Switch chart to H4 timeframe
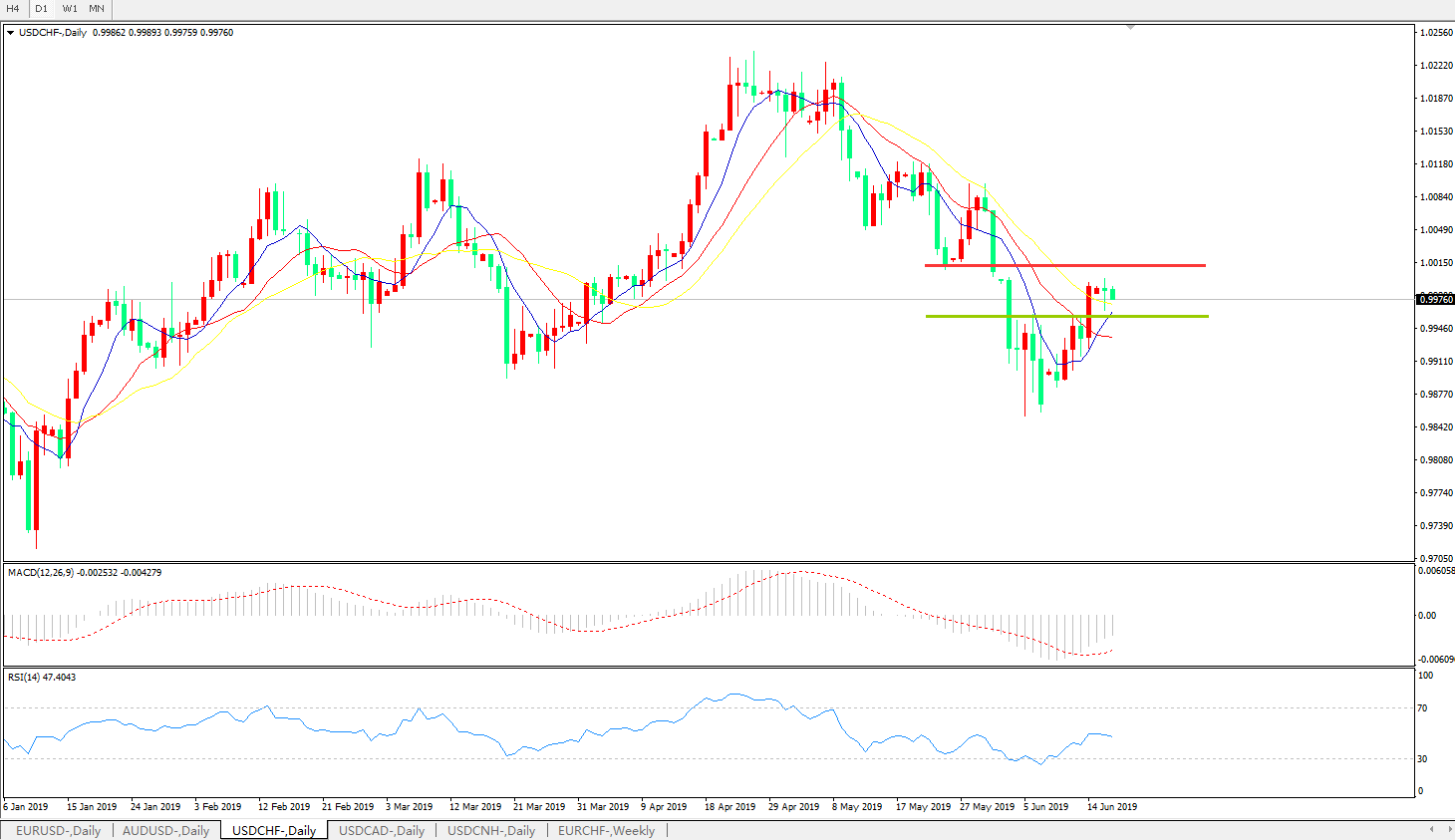Image resolution: width=1455 pixels, height=840 pixels. coord(14,9)
